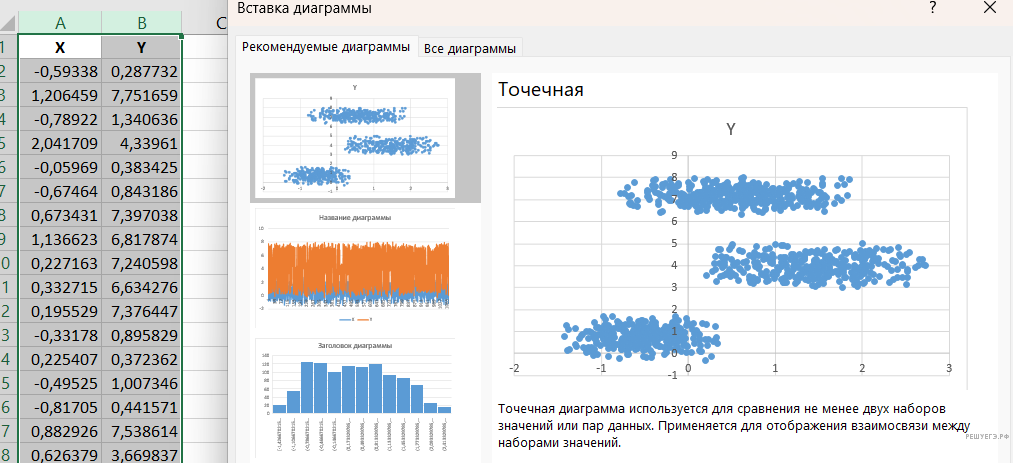1013x463 pixels.
Task: Click cell with value 7,751659
Action: (142, 96)
